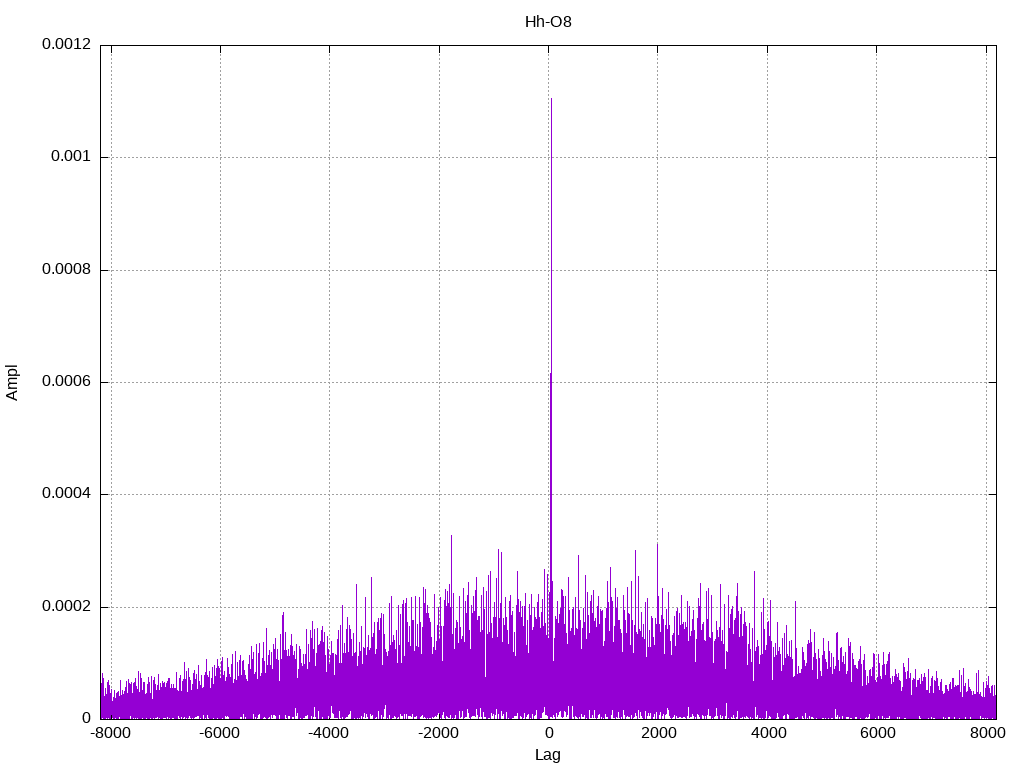Click the 4000 x-axis tick label
This screenshot has width=1024, height=768.
coord(768,733)
